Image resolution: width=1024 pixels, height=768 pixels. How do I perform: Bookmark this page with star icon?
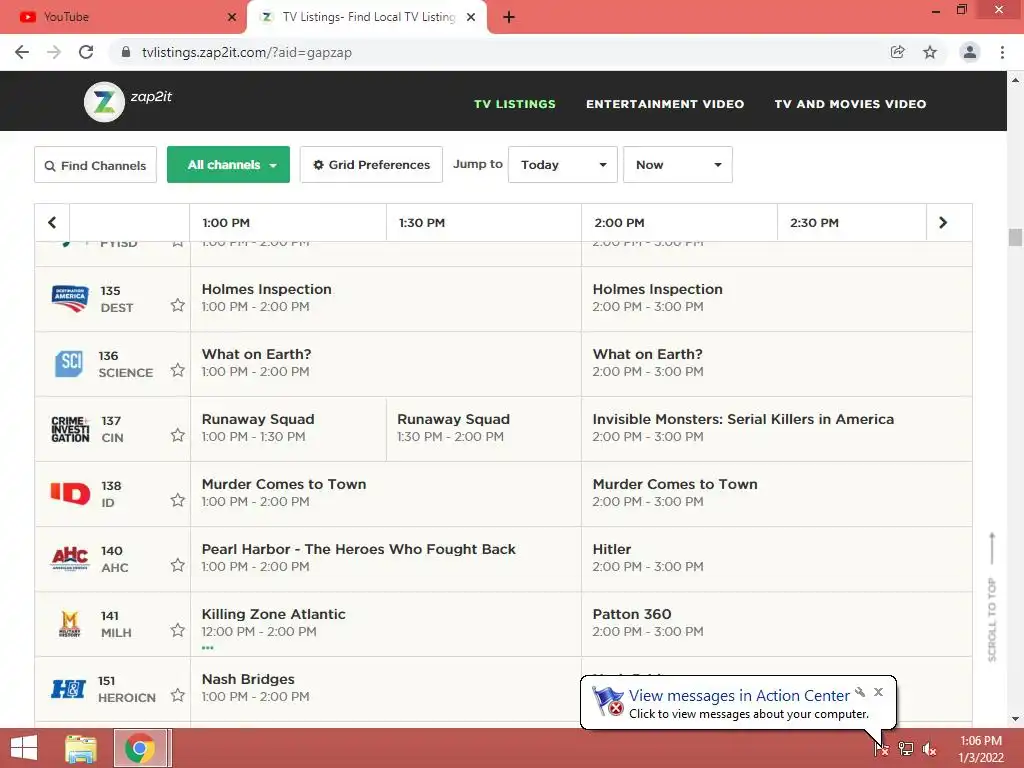pos(930,52)
